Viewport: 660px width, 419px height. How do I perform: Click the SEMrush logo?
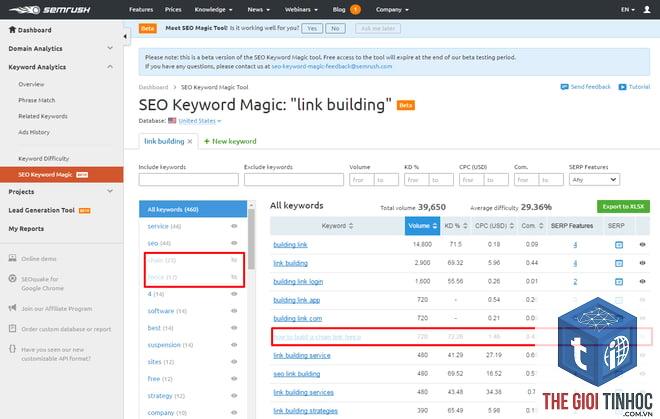tap(50, 10)
